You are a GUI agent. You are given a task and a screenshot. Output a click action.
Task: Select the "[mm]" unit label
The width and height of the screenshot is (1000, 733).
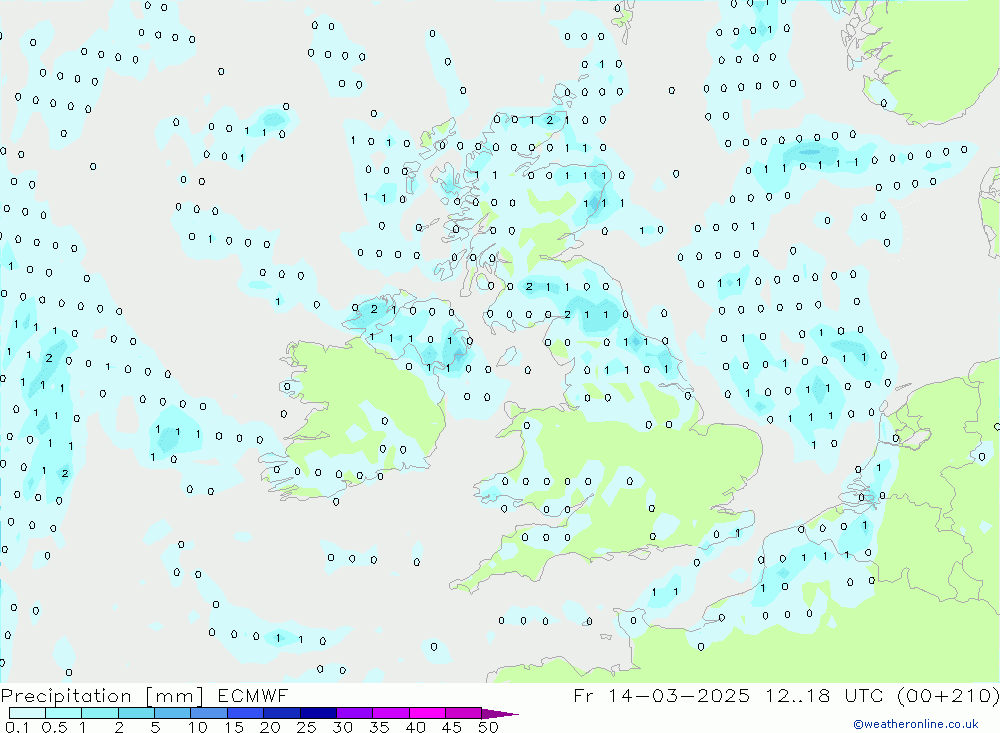tap(175, 696)
